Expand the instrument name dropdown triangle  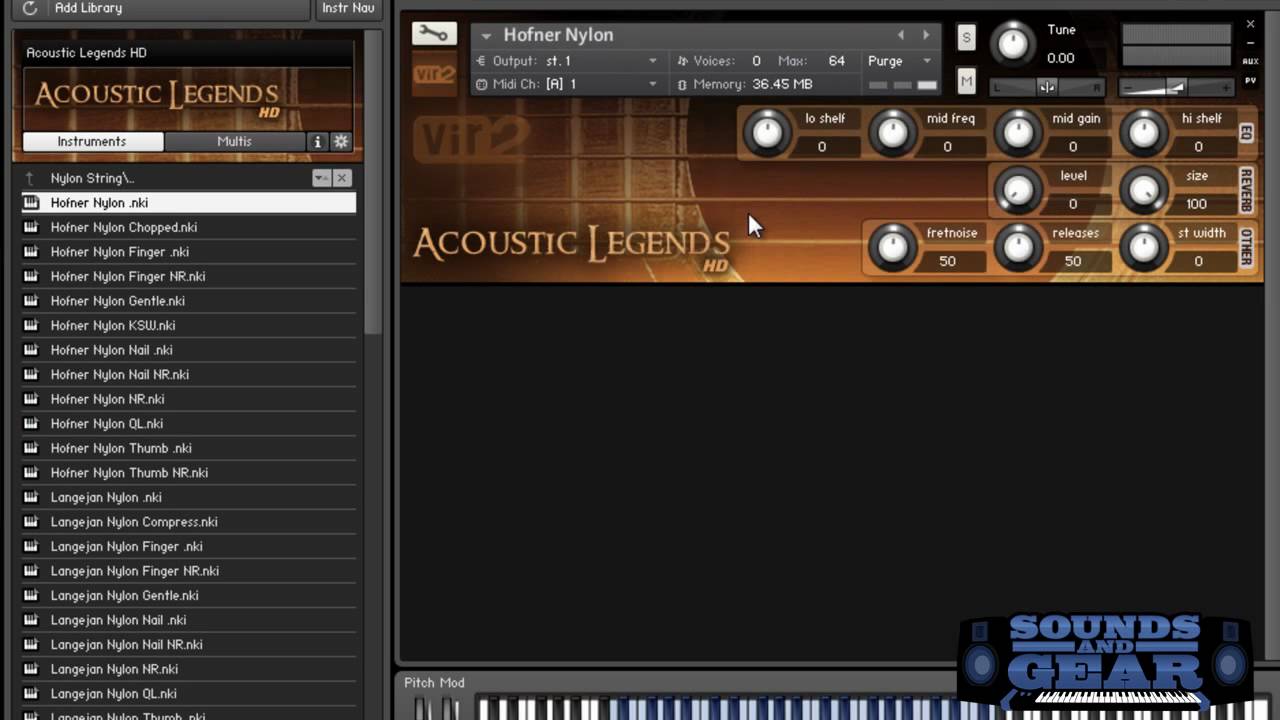(486, 36)
